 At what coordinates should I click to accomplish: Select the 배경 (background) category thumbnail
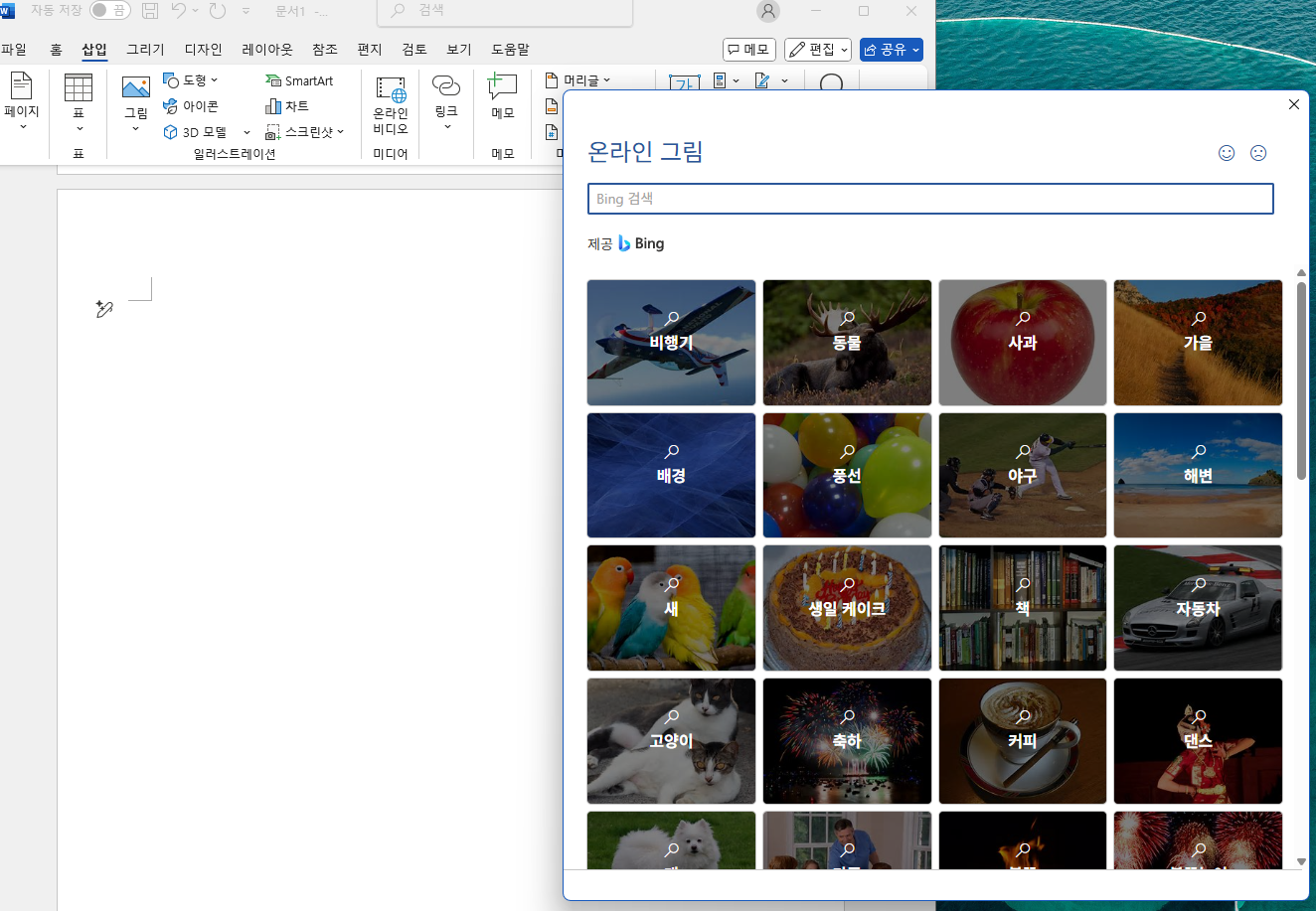pos(671,476)
